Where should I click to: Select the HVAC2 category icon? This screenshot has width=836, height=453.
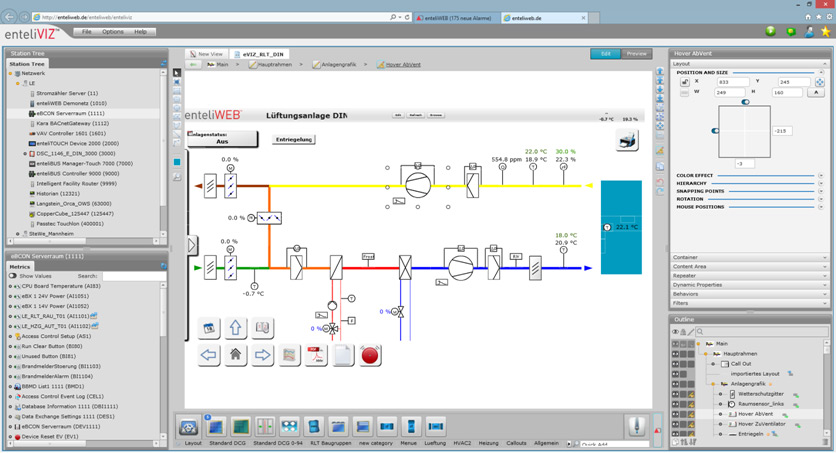pos(363,427)
